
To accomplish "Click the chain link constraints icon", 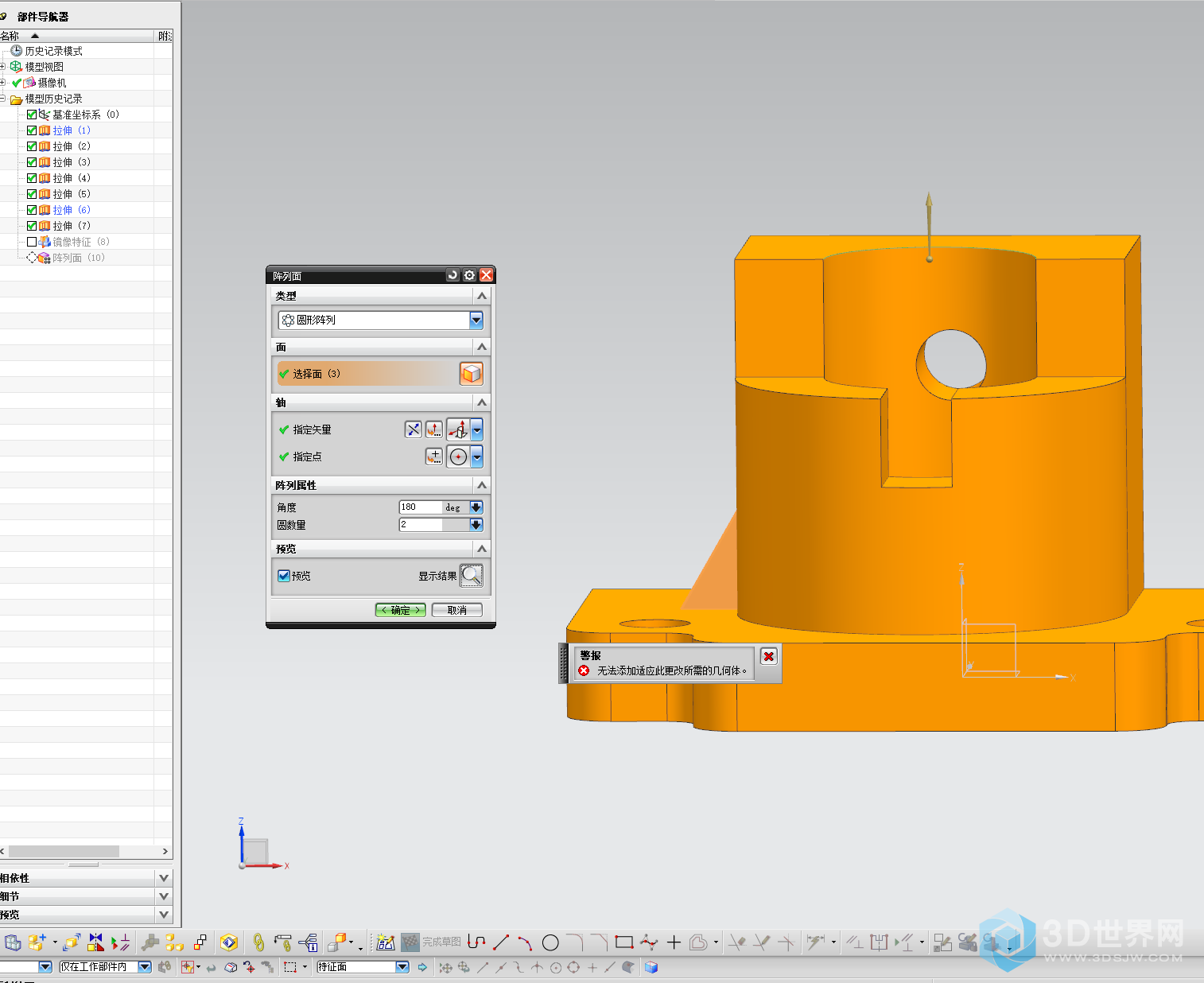I will point(258,942).
